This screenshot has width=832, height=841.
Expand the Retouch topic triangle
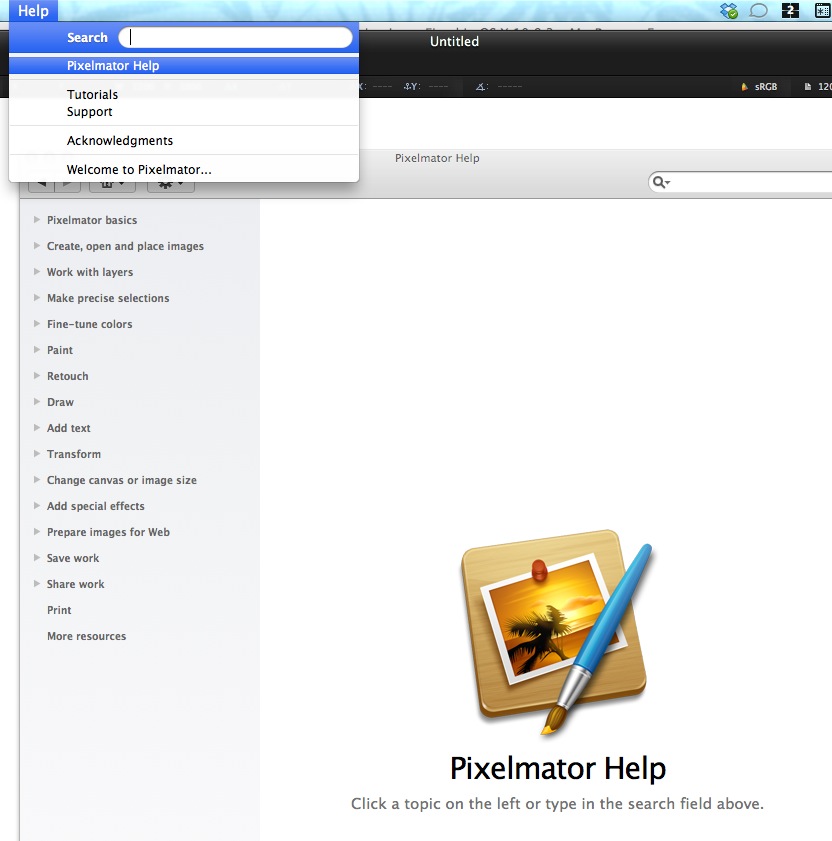pyautogui.click(x=36, y=375)
